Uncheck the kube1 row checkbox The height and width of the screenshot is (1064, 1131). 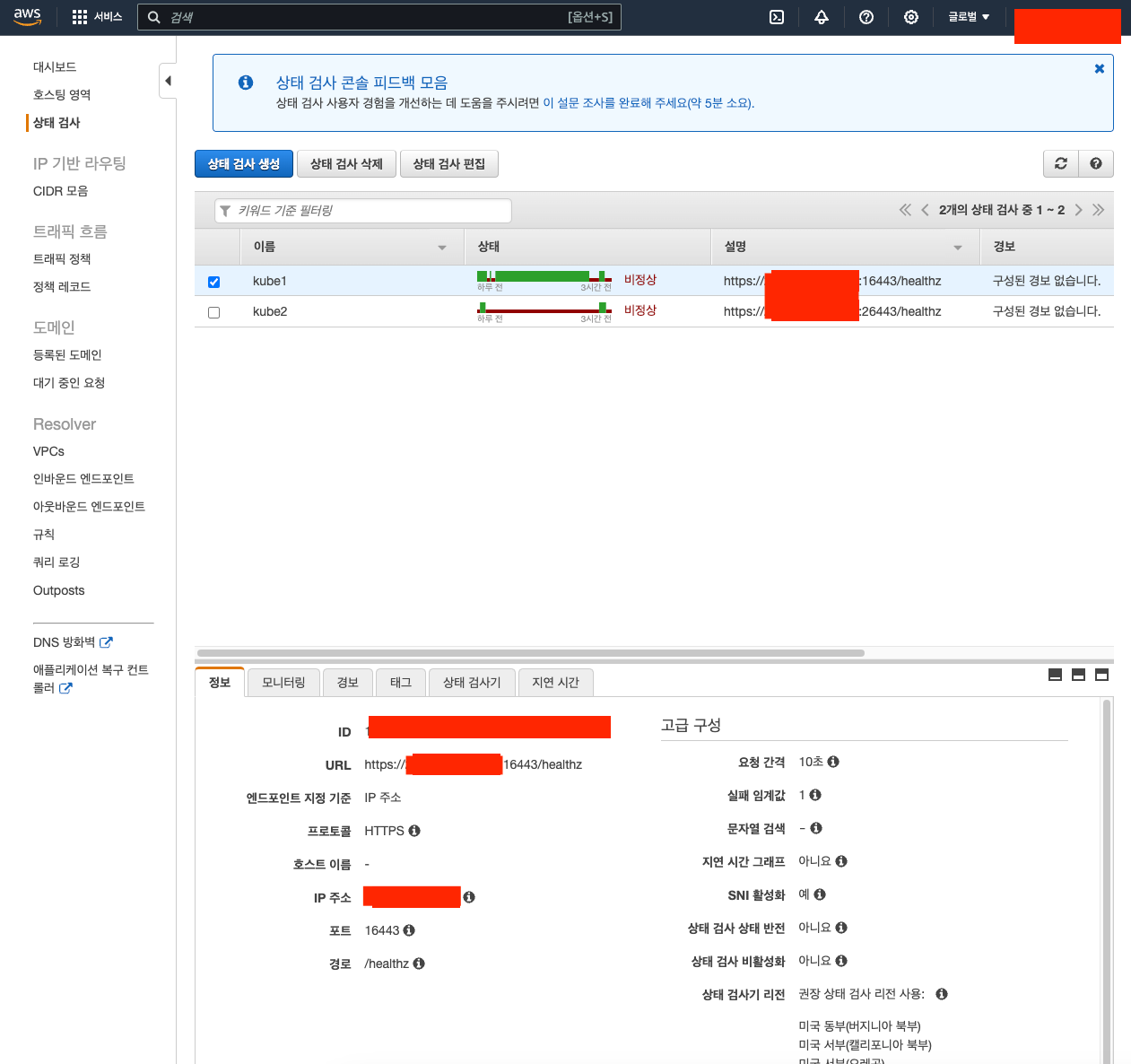pyautogui.click(x=213, y=282)
